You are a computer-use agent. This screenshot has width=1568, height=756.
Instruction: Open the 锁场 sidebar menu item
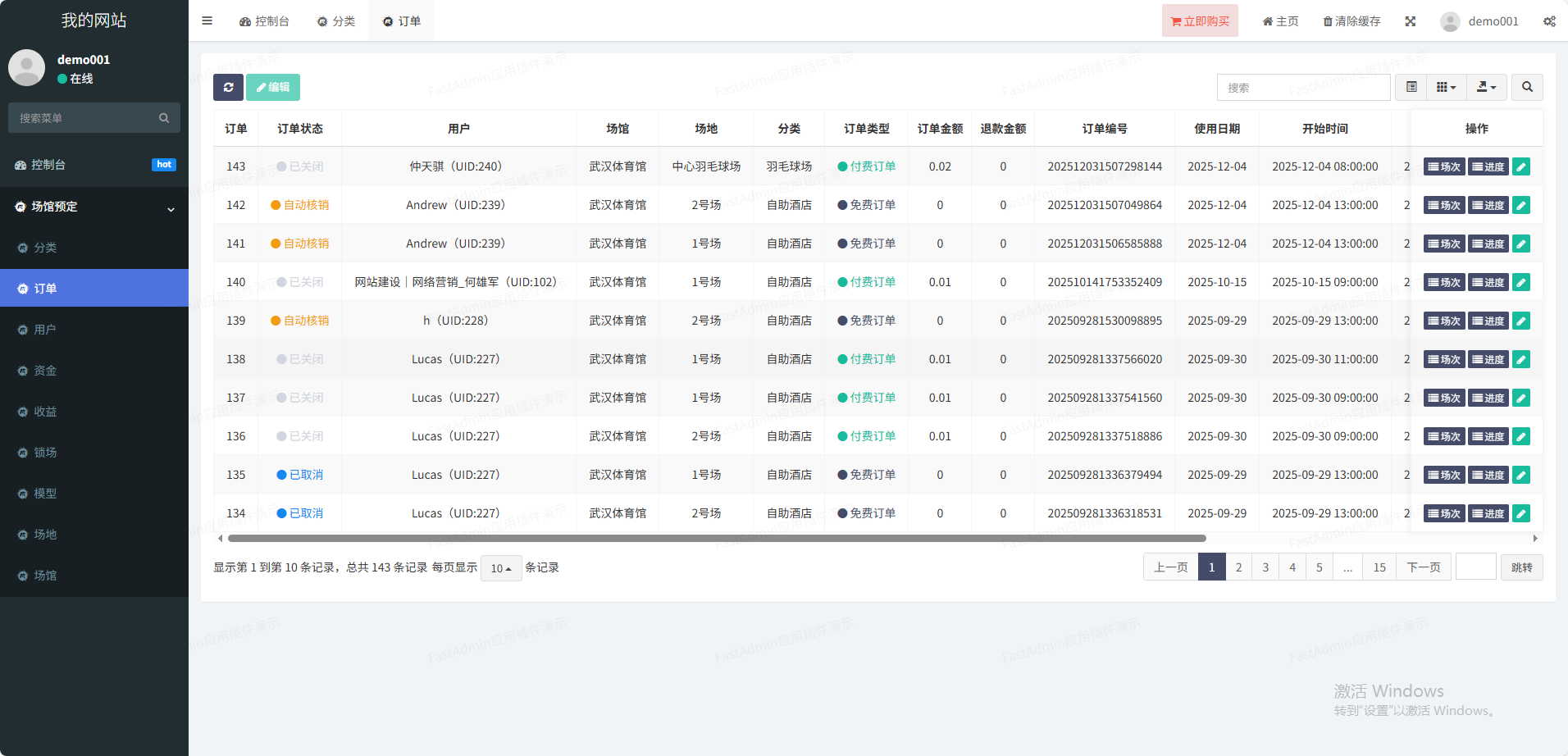(45, 453)
